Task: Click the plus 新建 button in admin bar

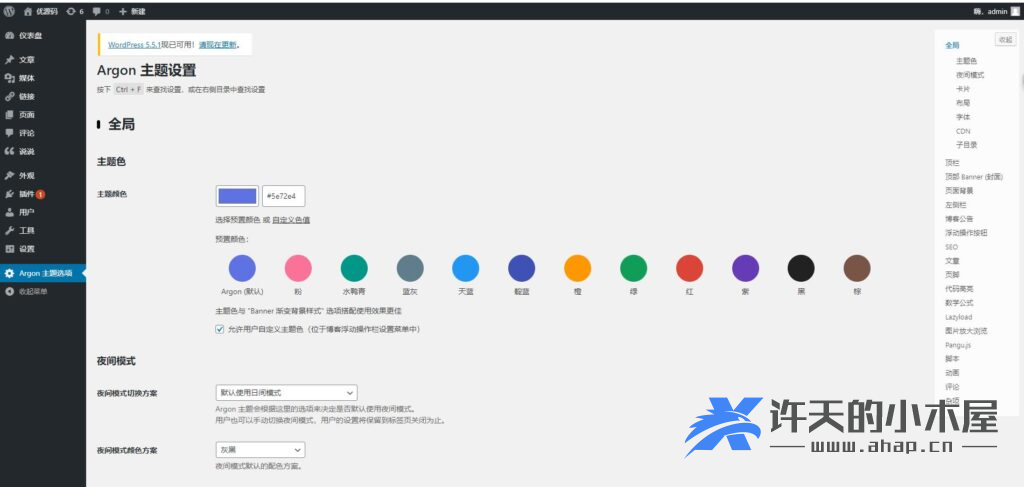Action: [132, 11]
